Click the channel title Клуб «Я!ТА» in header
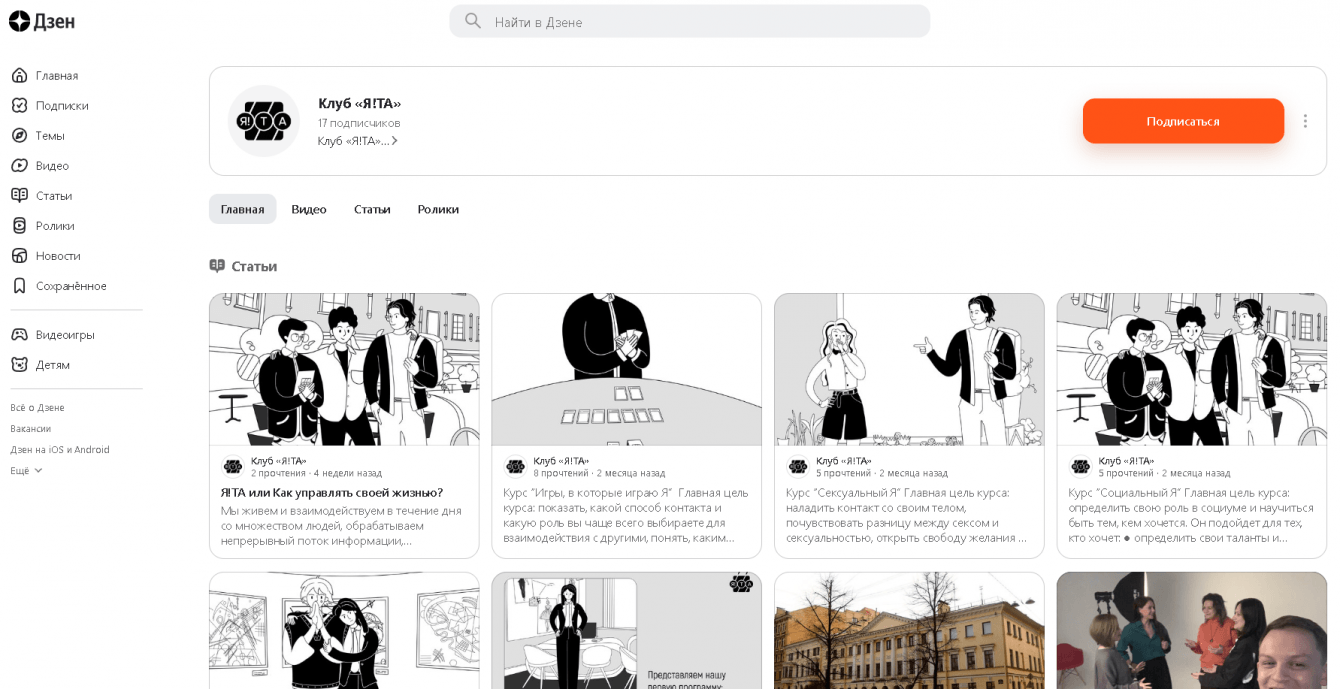The width and height of the screenshot is (1340, 689). coord(359,103)
